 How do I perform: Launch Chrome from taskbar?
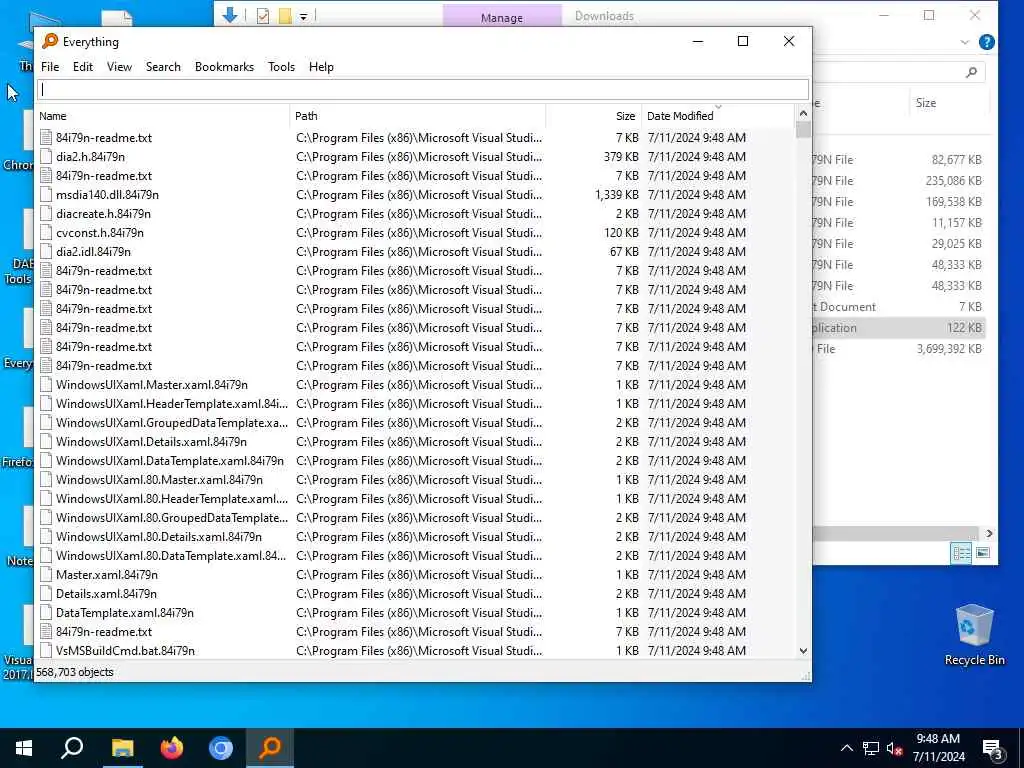221,748
